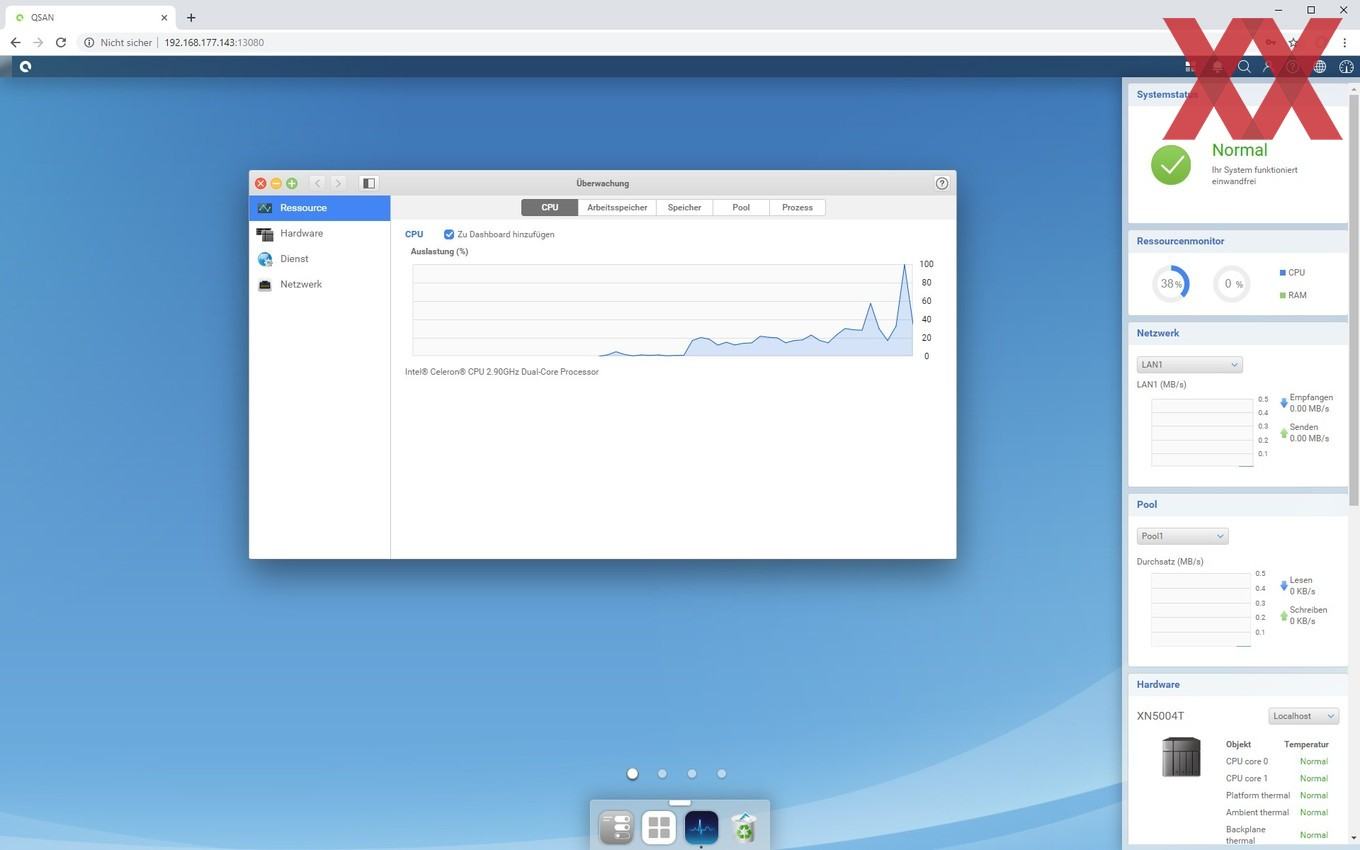Screen dimensions: 1360x850
Task: Click the 'Ambient thermal' row
Action: point(1277,812)
